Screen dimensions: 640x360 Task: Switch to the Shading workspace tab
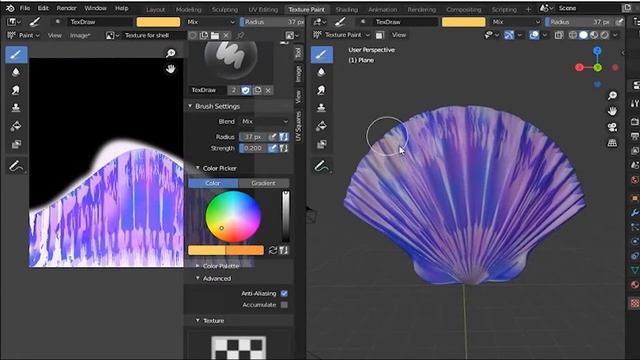pos(347,9)
